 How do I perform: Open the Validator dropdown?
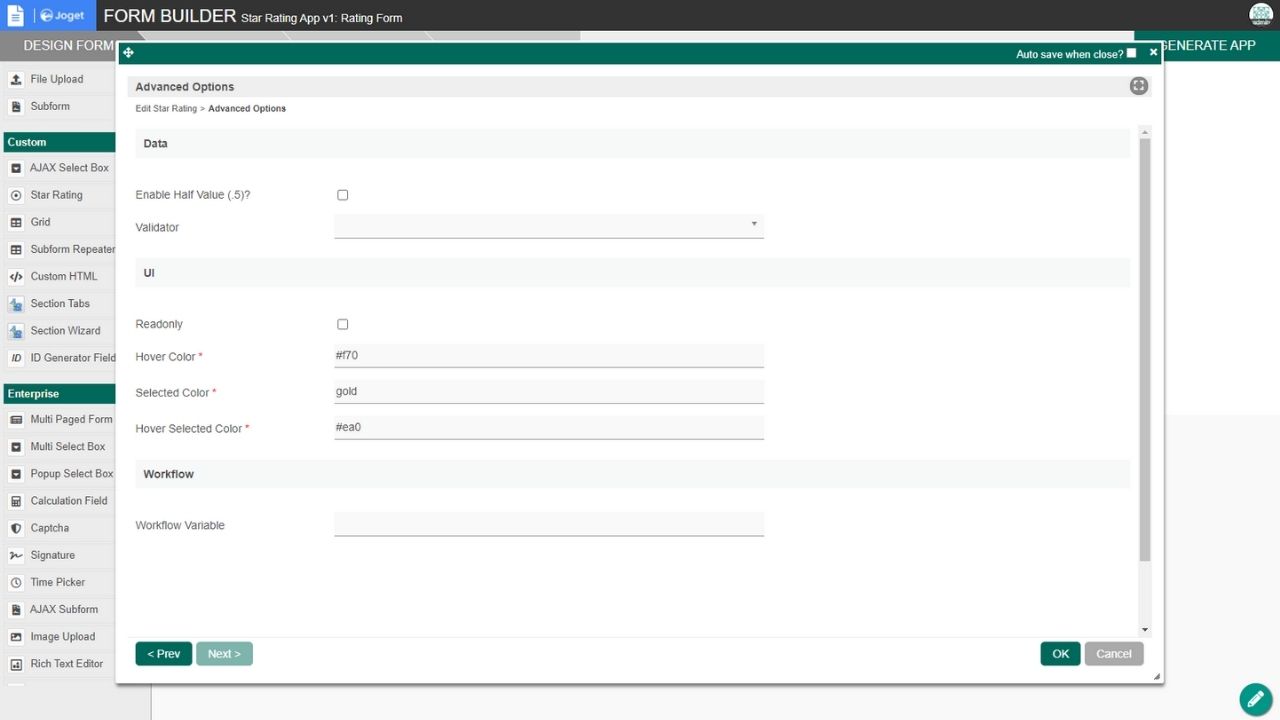tap(548, 227)
